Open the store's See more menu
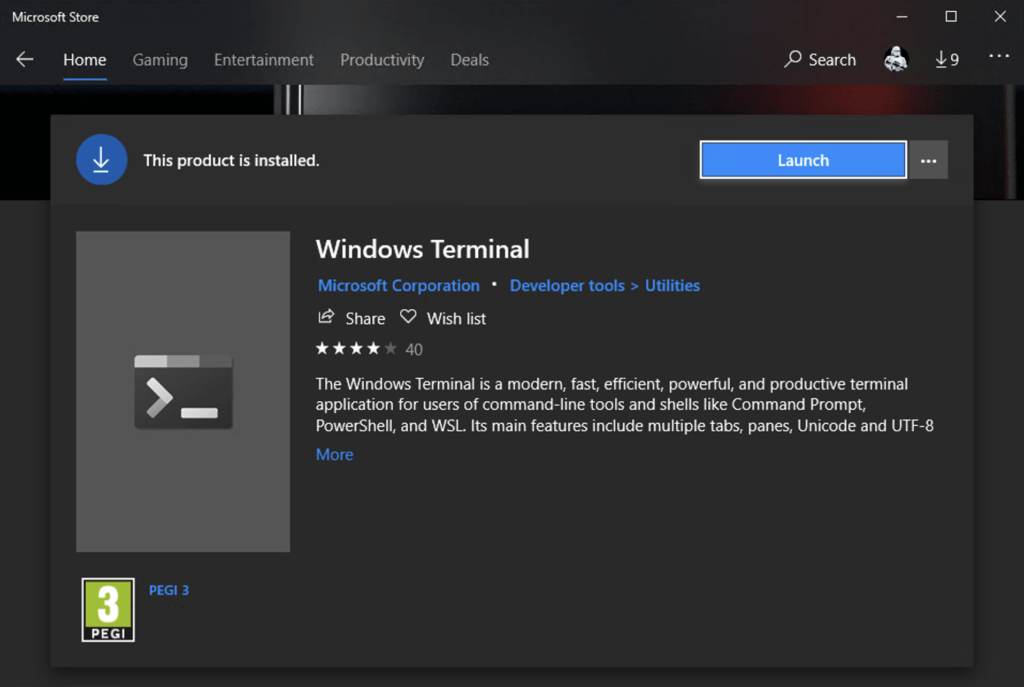This screenshot has width=1024, height=687. [x=999, y=56]
